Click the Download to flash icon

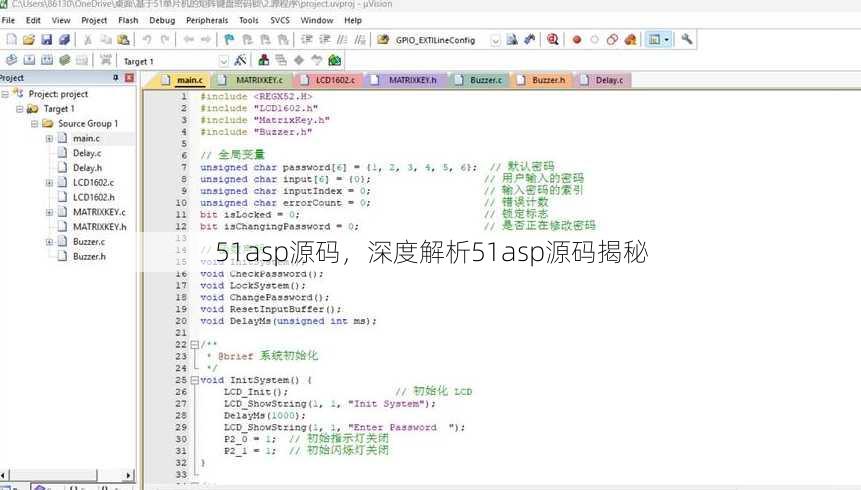click(105, 60)
